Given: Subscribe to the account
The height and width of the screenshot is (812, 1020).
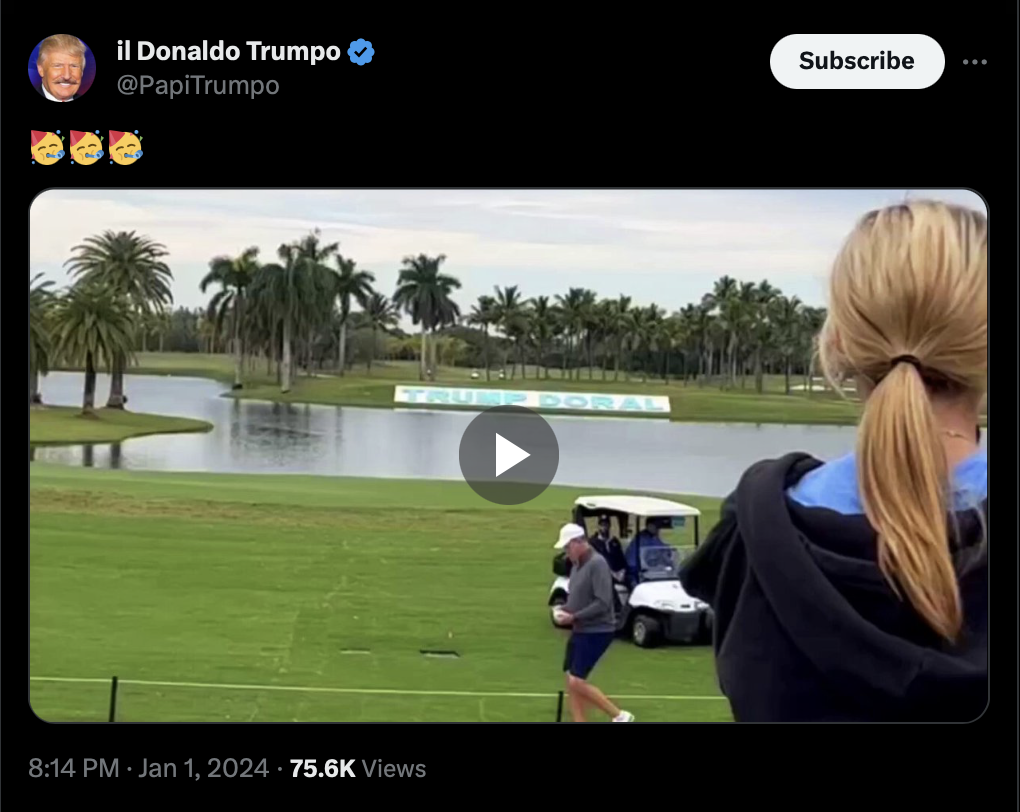Looking at the screenshot, I should point(857,61).
